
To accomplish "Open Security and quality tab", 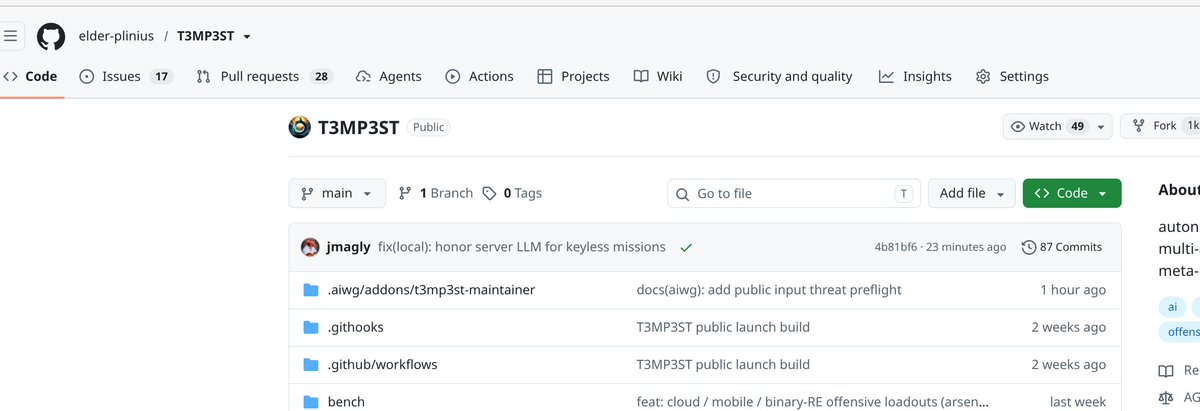I will click(x=779, y=76).
